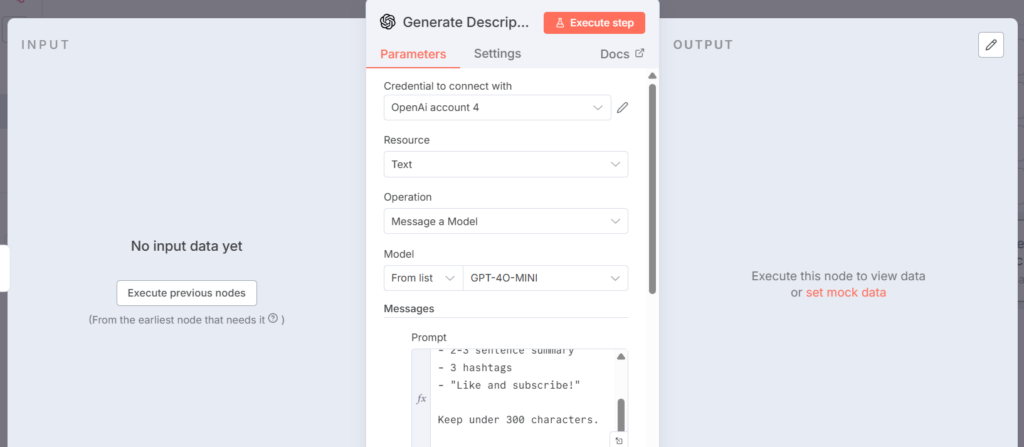
Task: Click the prompt editor scroll up arrow
Action: coord(620,356)
